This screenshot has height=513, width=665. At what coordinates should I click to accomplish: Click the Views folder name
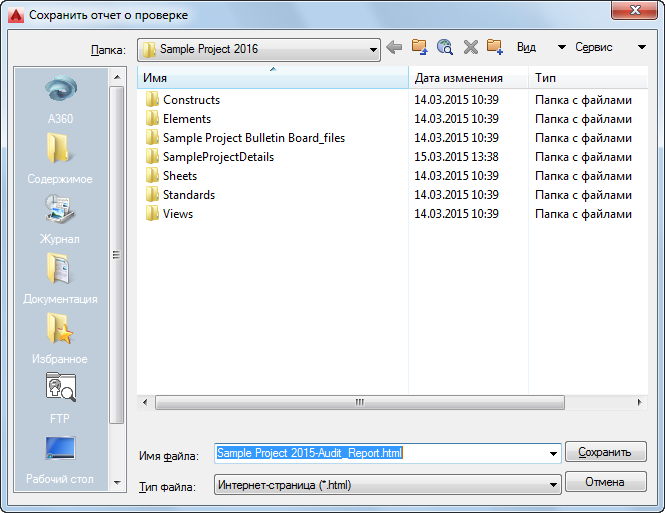178,214
